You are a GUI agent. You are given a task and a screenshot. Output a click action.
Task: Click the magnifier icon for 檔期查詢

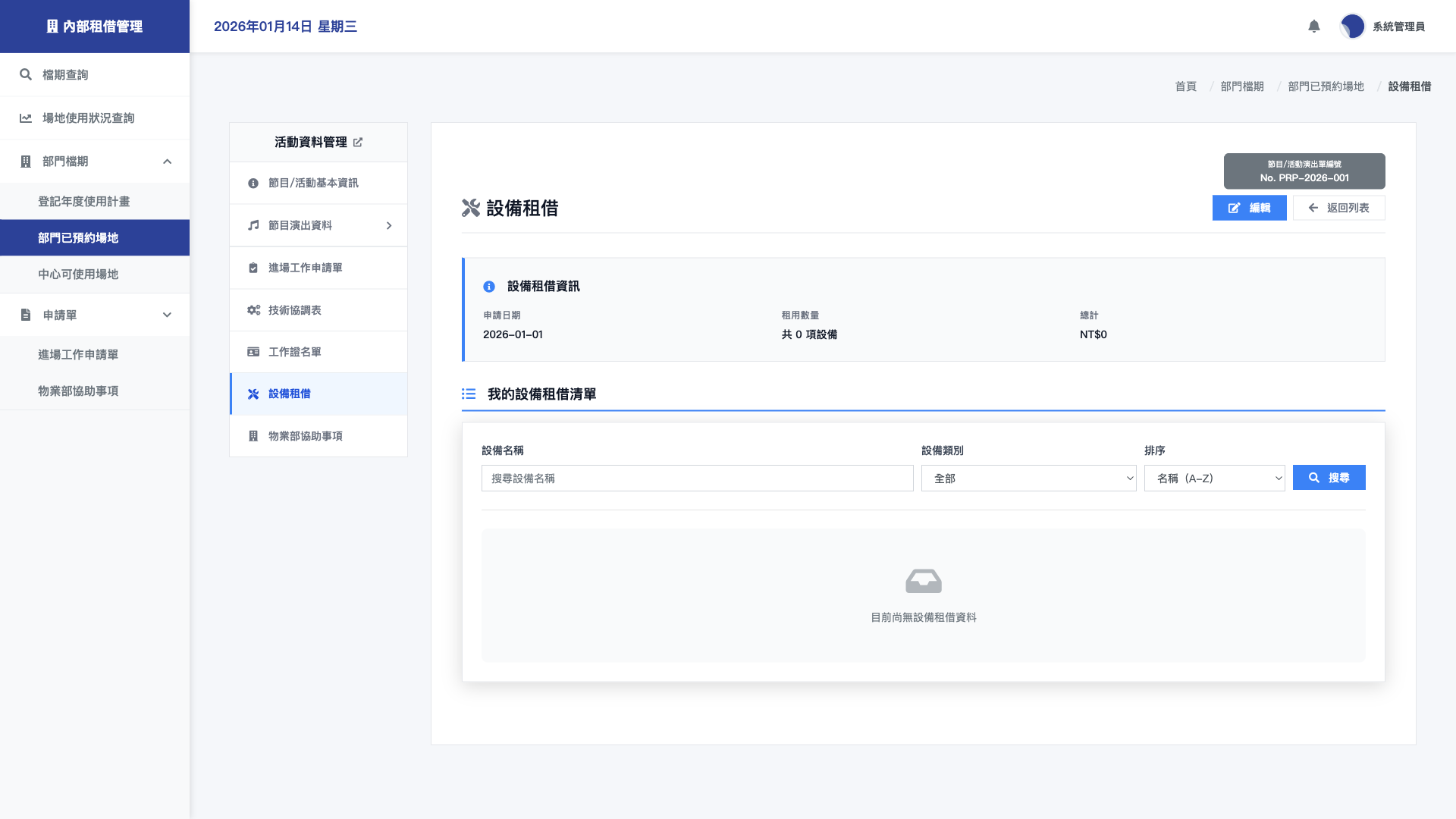(26, 74)
